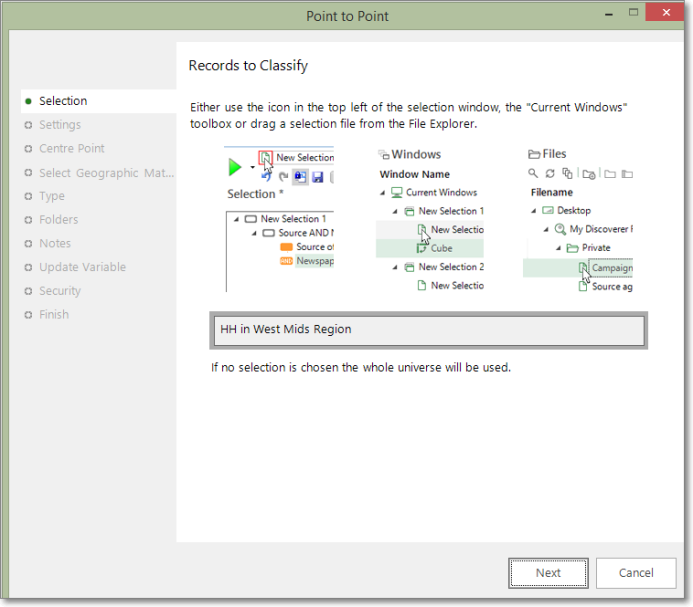The width and height of the screenshot is (693, 607).
Task: Click the My Discoverer folder icon
Action: [x=560, y=229]
